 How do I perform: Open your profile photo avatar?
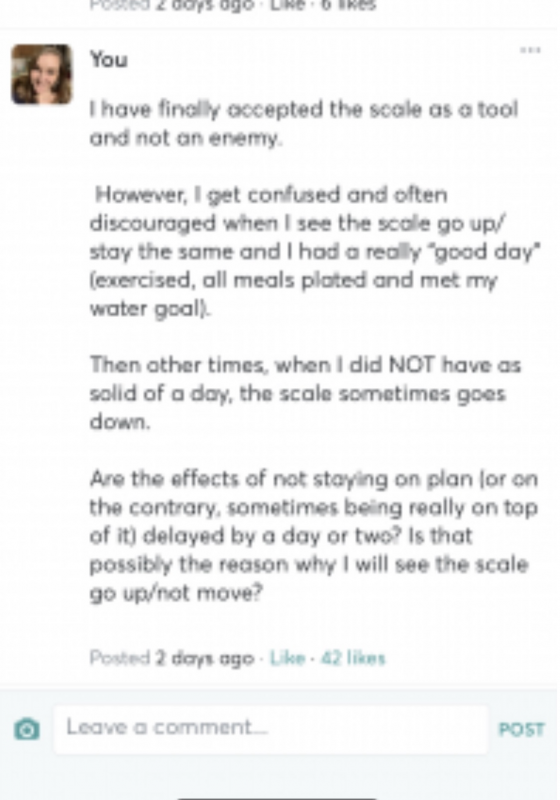click(42, 74)
